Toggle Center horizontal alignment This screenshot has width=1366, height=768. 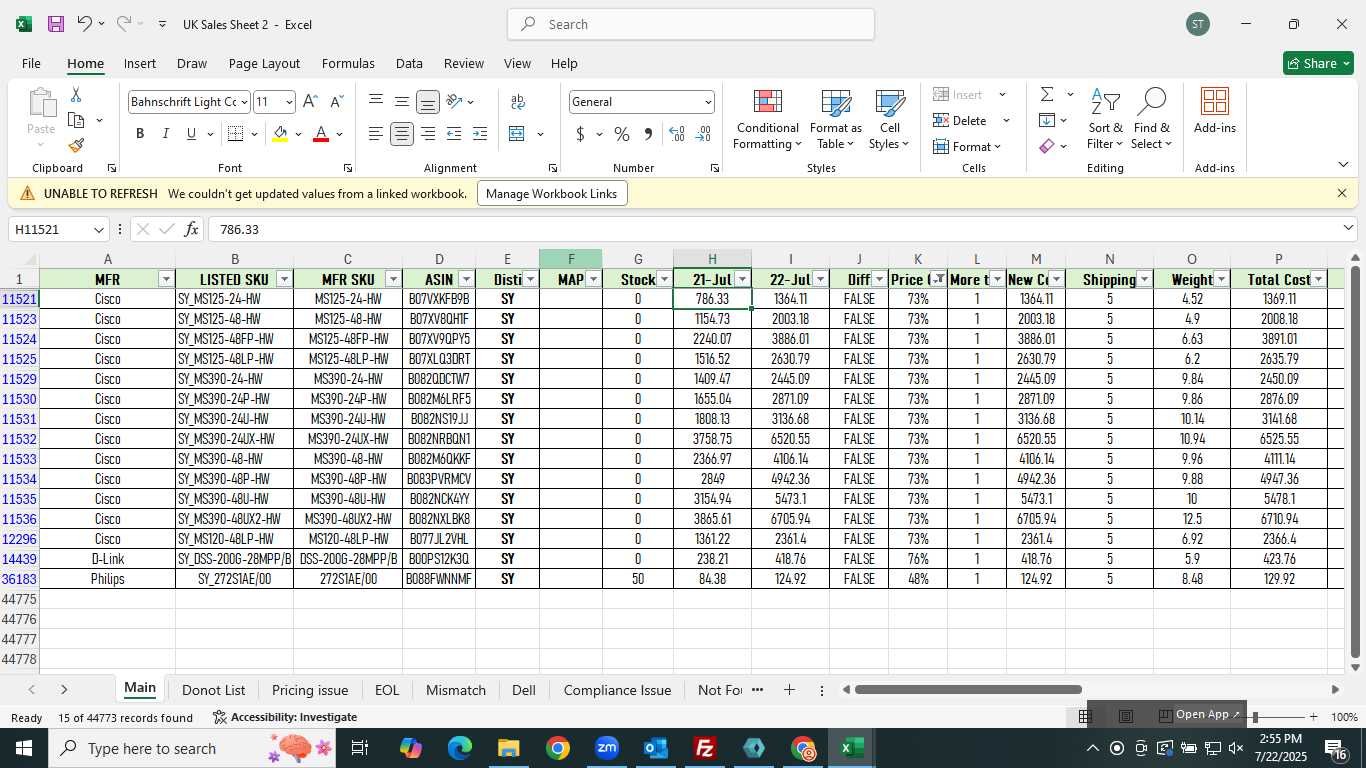click(402, 134)
